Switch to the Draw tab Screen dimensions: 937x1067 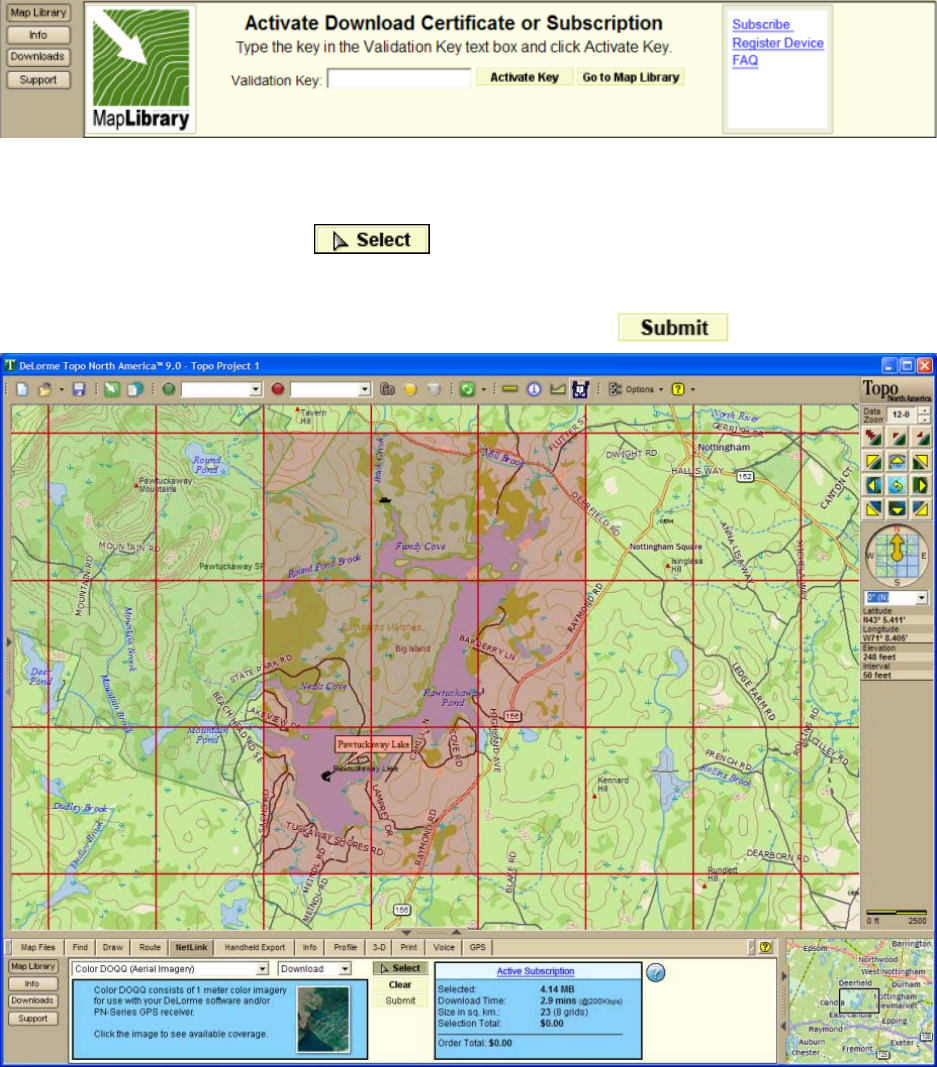pyautogui.click(x=113, y=947)
